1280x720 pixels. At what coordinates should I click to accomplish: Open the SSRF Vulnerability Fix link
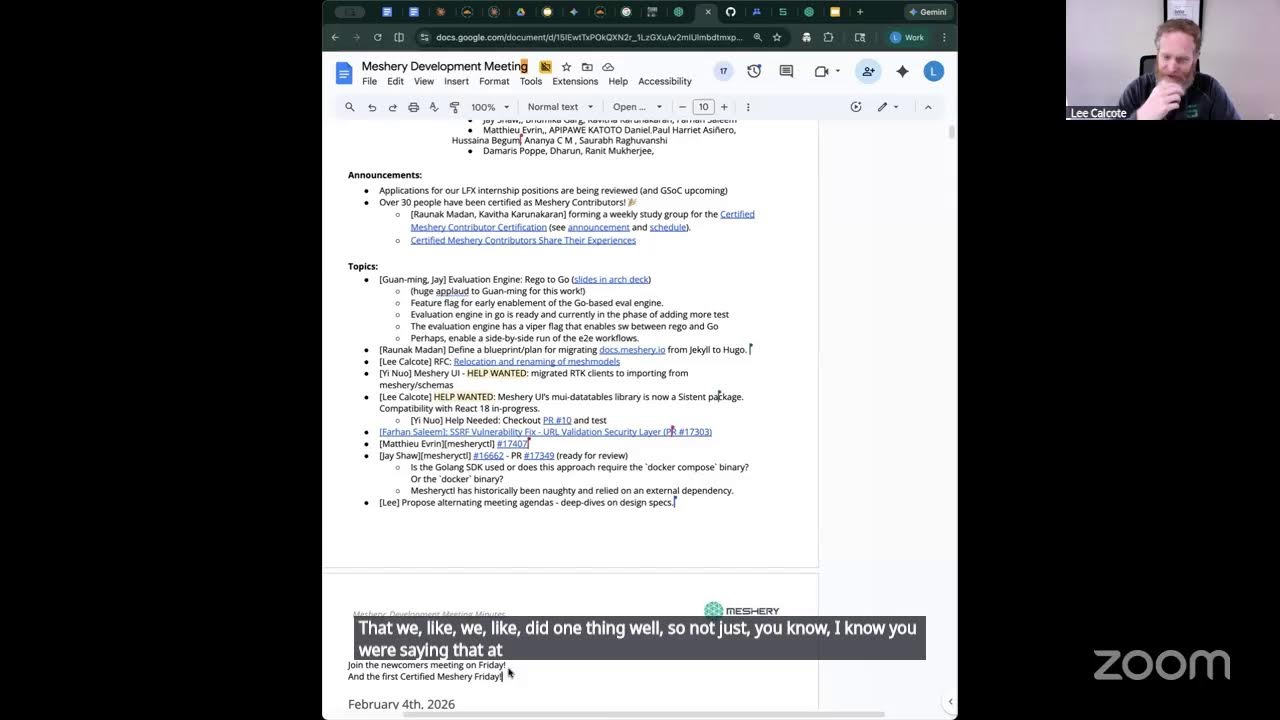click(546, 432)
